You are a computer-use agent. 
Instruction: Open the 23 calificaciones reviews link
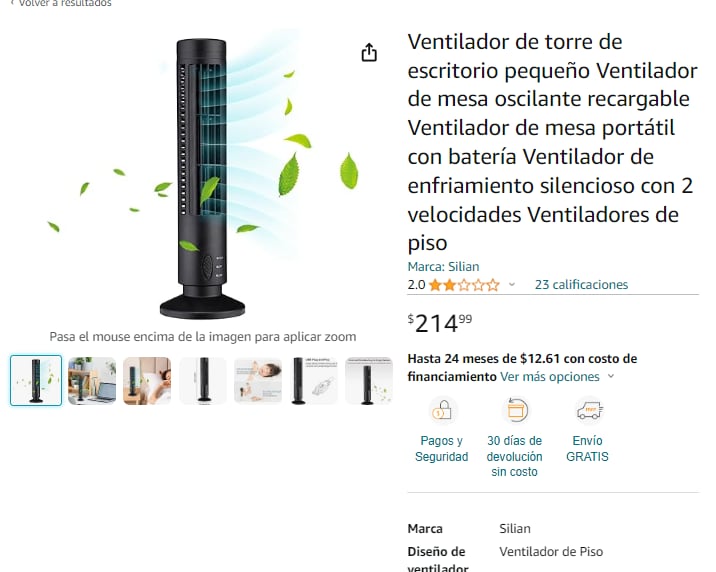[581, 285]
